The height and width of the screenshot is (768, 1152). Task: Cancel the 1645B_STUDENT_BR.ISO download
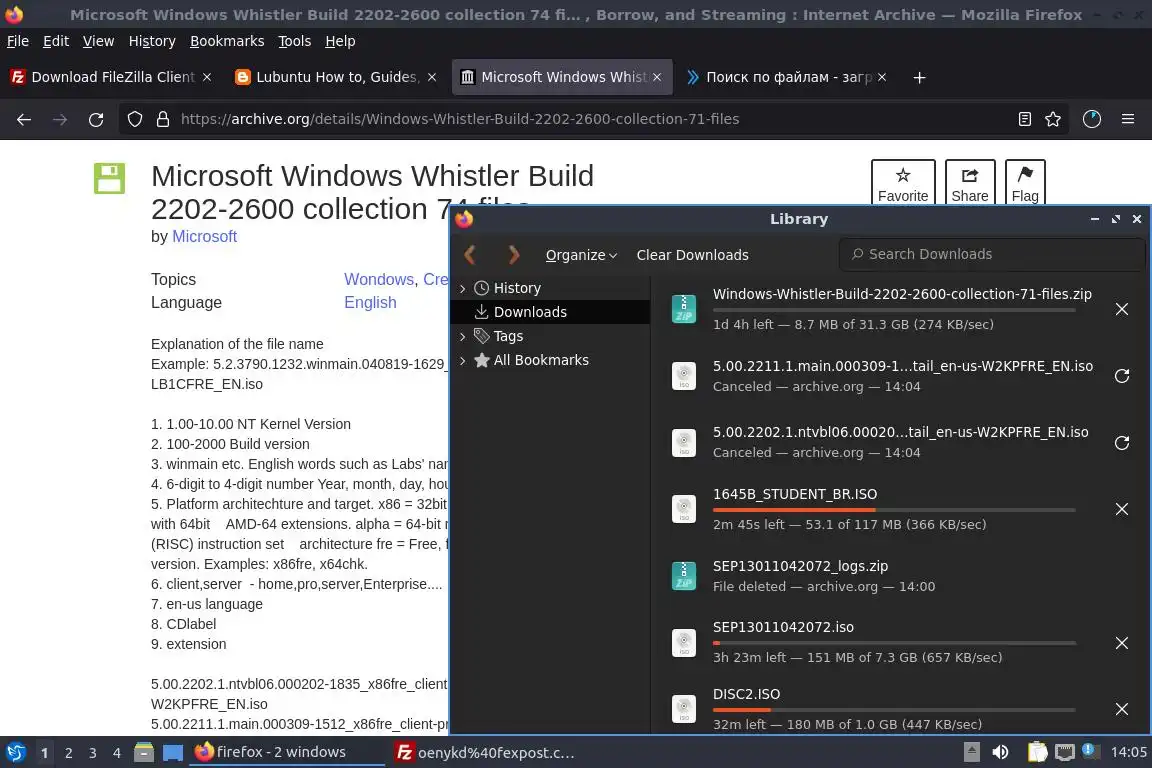point(1122,509)
